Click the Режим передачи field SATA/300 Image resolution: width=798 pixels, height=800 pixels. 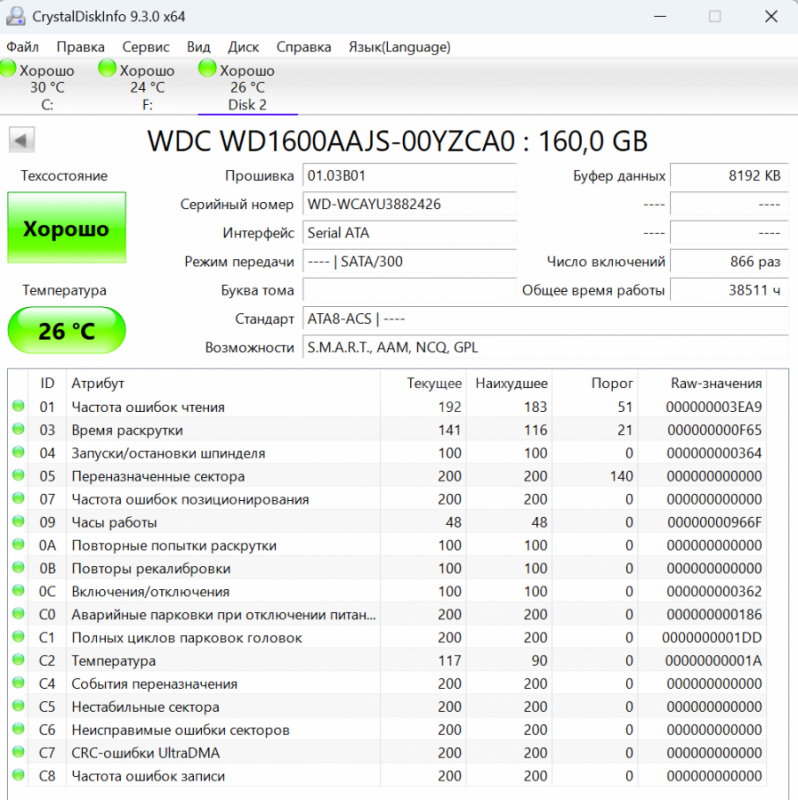(x=409, y=261)
